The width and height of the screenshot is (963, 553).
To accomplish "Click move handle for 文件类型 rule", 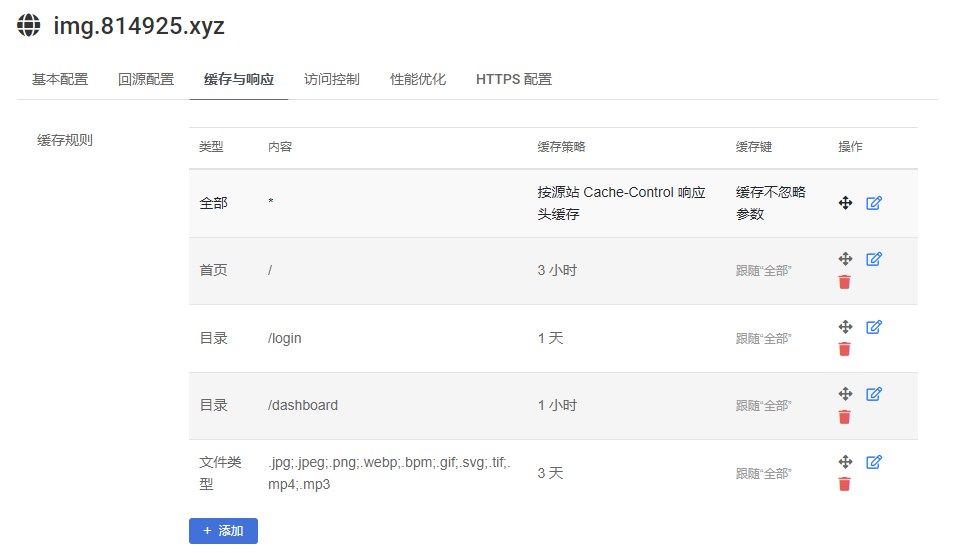I will click(x=845, y=462).
